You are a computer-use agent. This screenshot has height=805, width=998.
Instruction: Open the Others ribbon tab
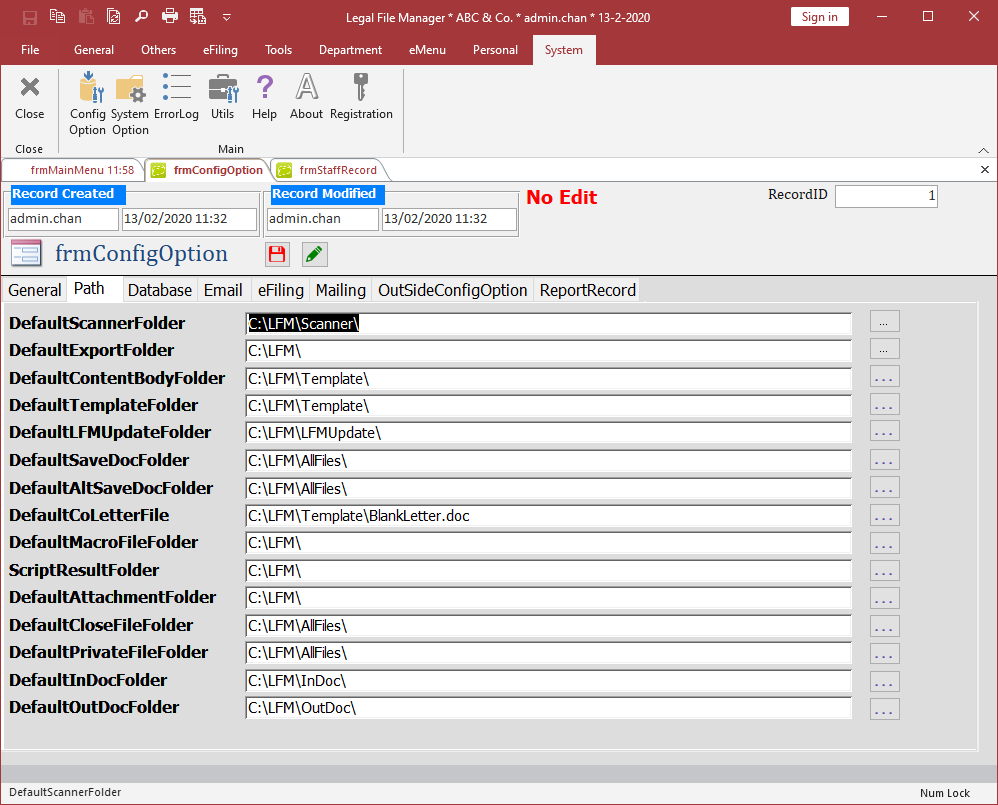(x=158, y=50)
